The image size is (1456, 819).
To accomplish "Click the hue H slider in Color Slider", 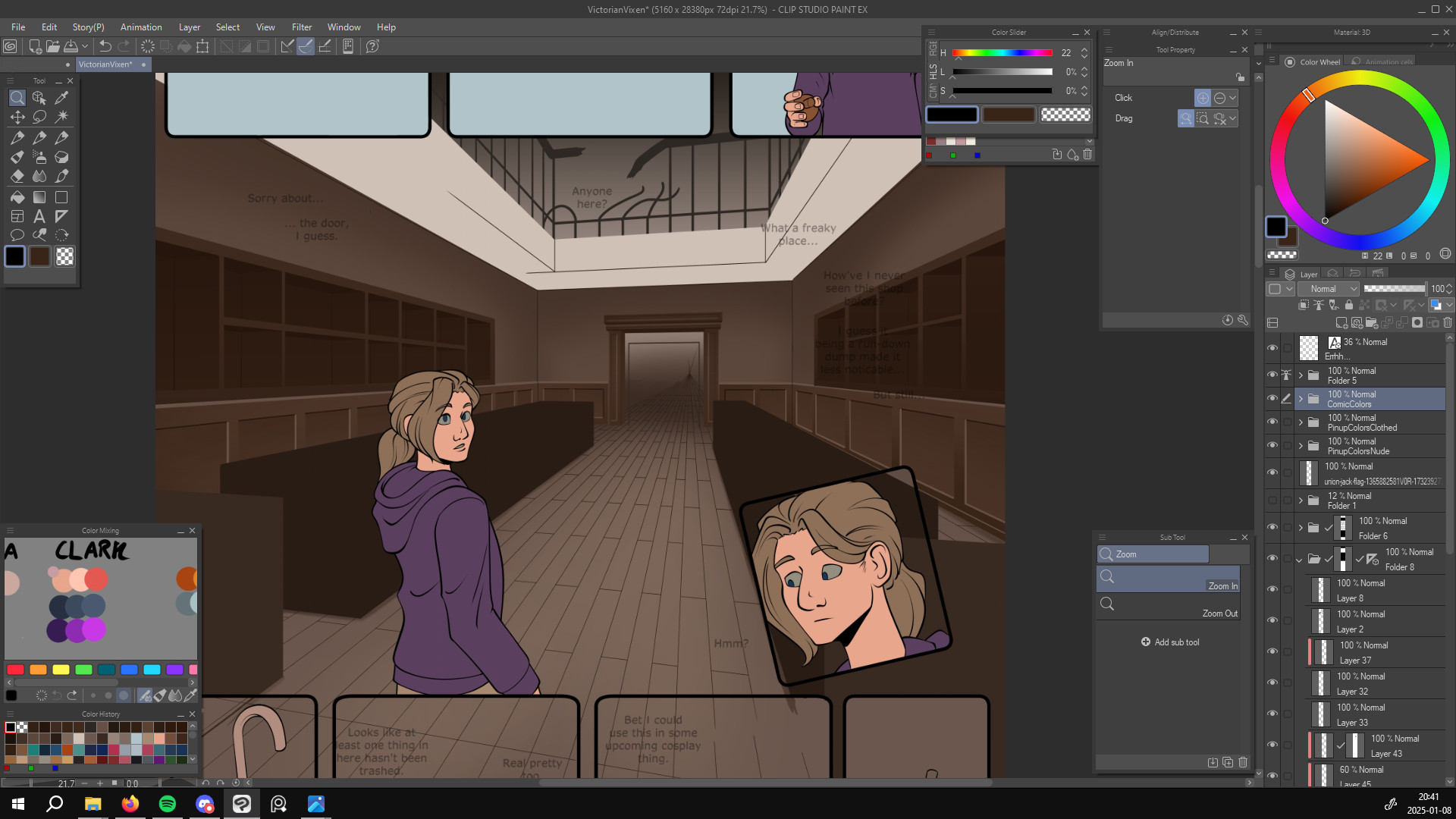I will coord(1002,53).
